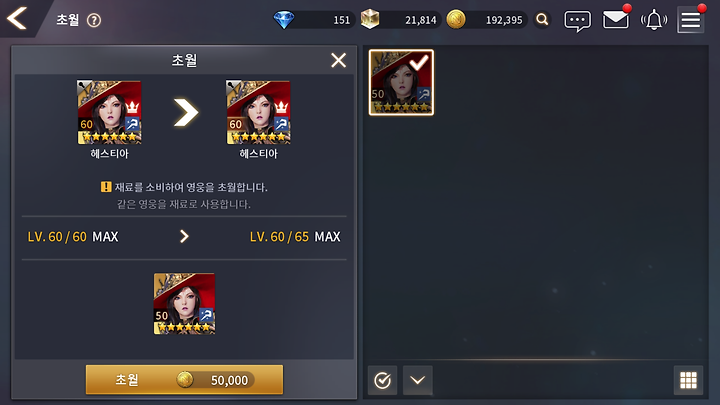
Task: Click the 초월 50,000 gold button
Action: pos(184,380)
